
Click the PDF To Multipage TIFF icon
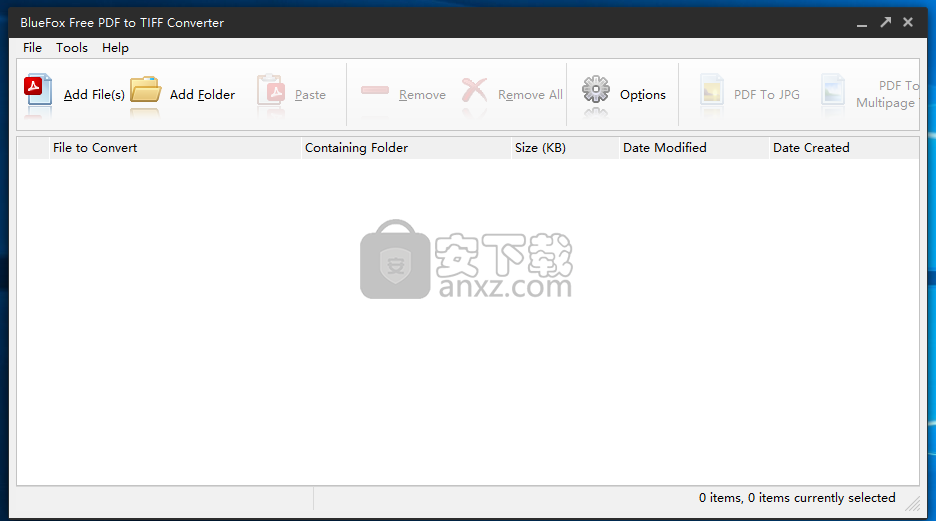point(833,91)
